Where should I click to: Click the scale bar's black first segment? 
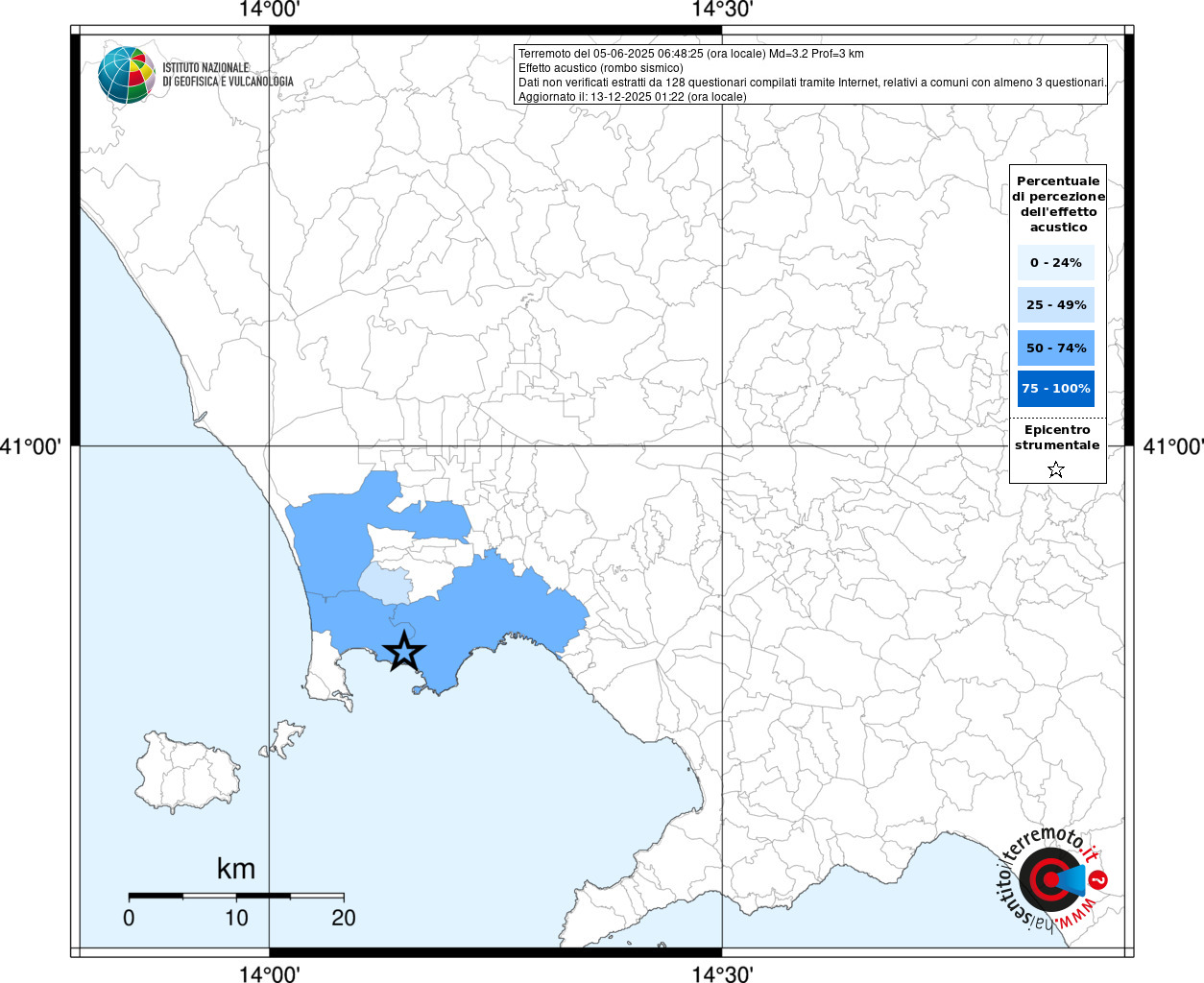156,896
